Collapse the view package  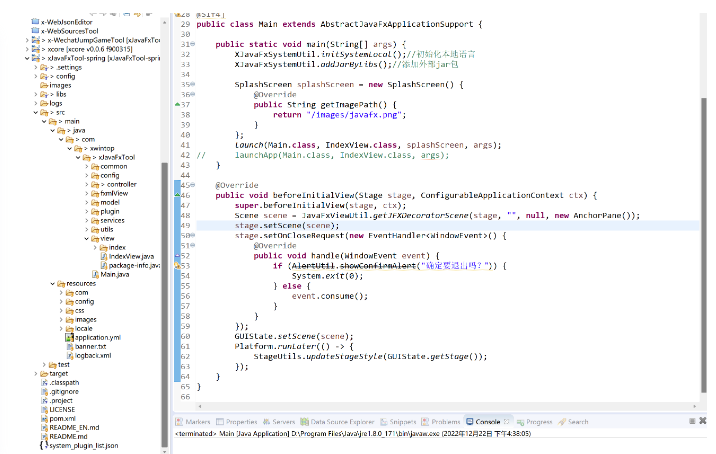[87, 238]
